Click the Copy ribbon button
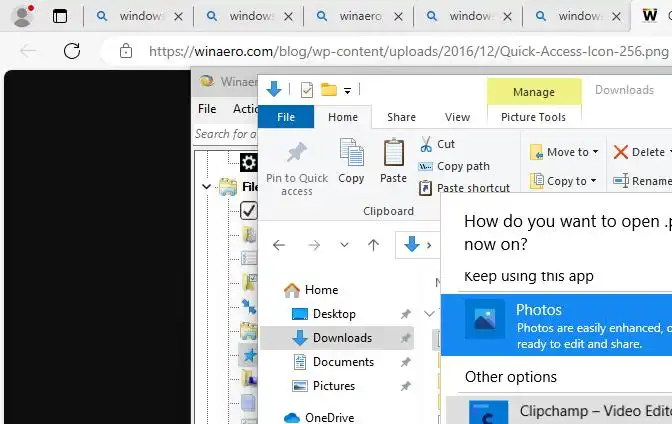Viewport: 672px width, 424px height. click(x=351, y=161)
